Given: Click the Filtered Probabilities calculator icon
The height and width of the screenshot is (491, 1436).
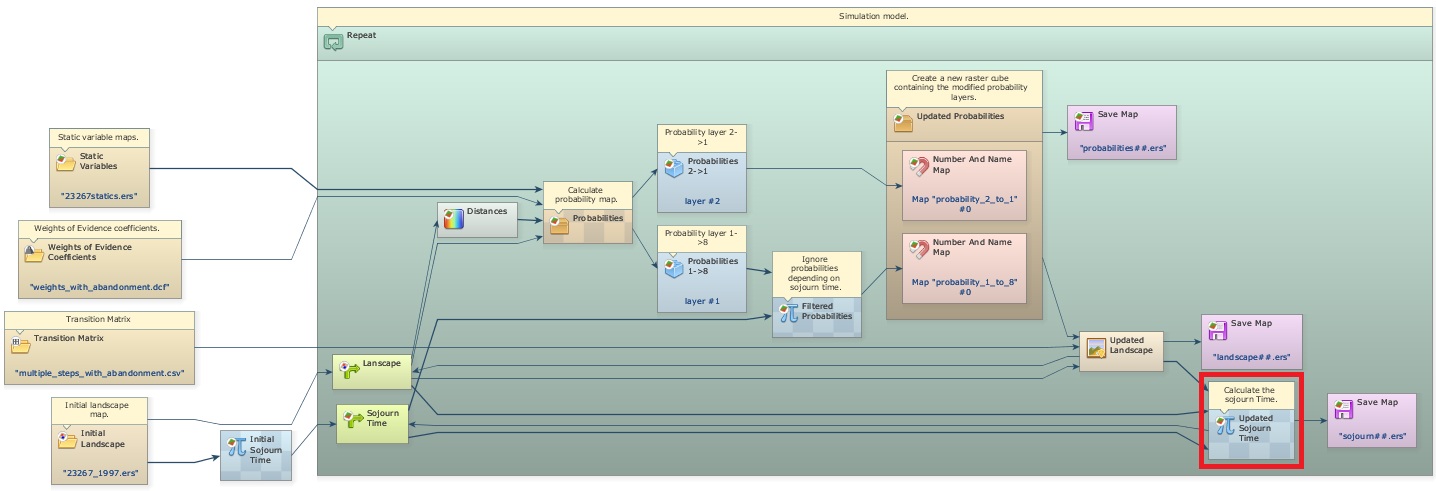Looking at the screenshot, I should click(x=788, y=312).
